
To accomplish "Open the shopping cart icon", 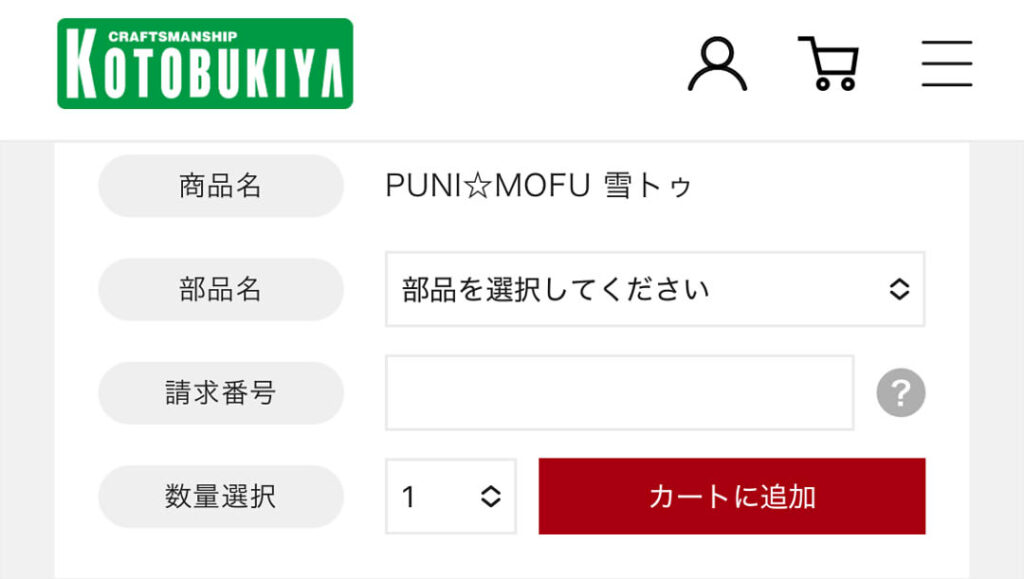I will (828, 64).
